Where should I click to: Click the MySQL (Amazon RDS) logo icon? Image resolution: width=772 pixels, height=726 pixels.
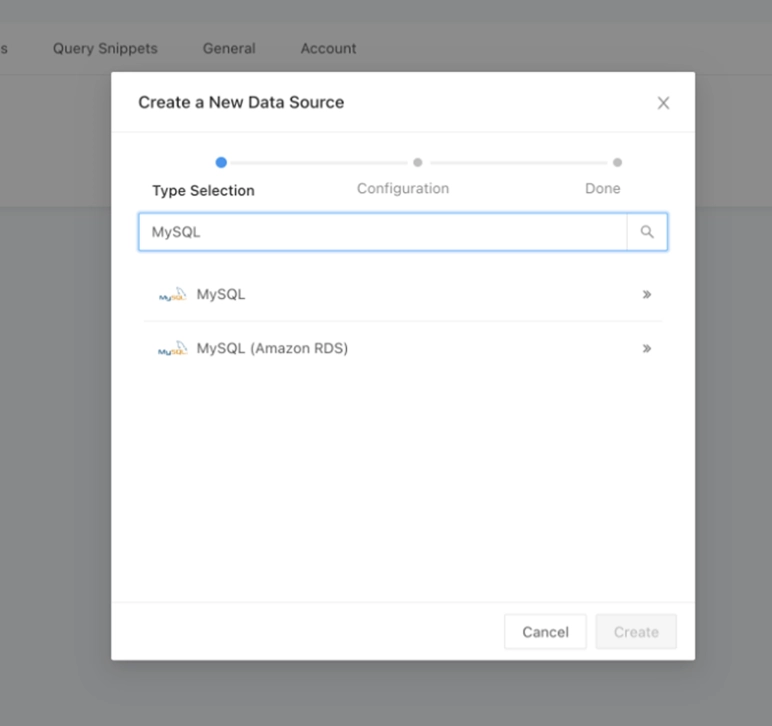[x=173, y=348]
